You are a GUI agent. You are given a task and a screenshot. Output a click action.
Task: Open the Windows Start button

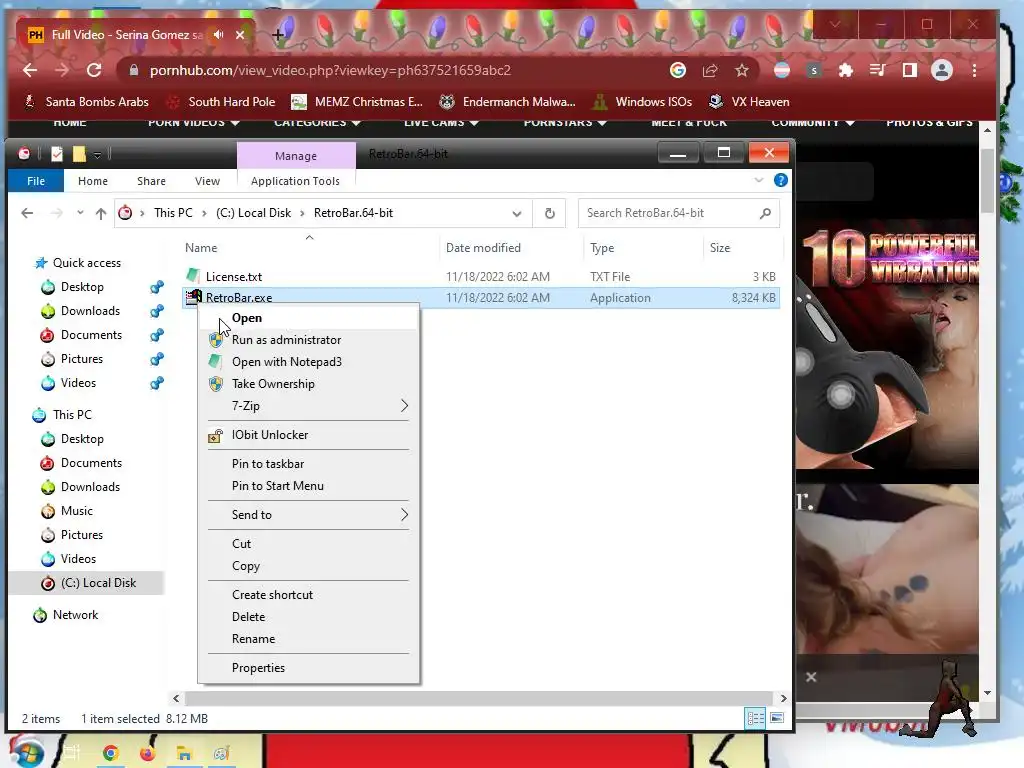pyautogui.click(x=26, y=751)
